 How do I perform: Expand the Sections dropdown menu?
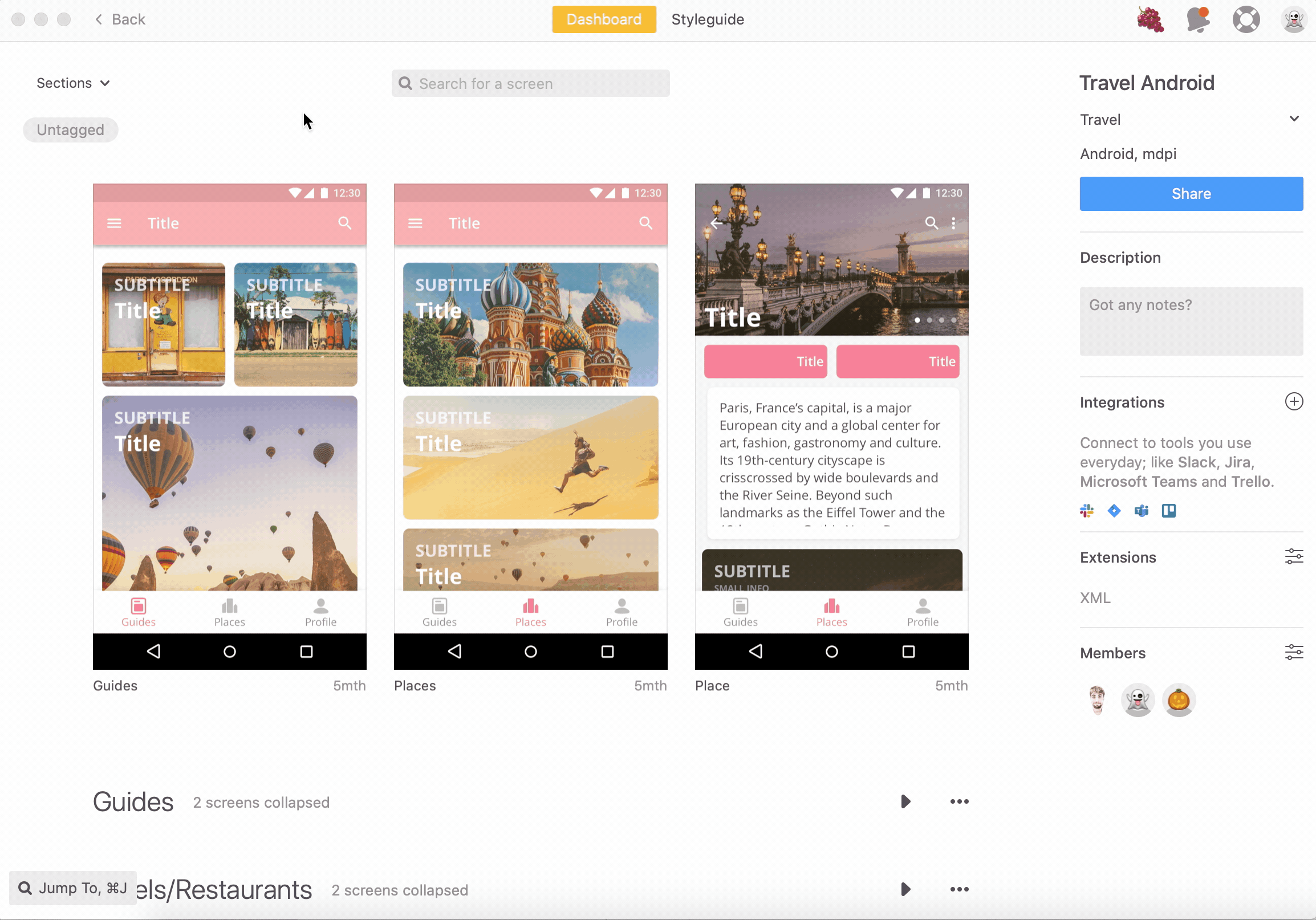click(73, 83)
